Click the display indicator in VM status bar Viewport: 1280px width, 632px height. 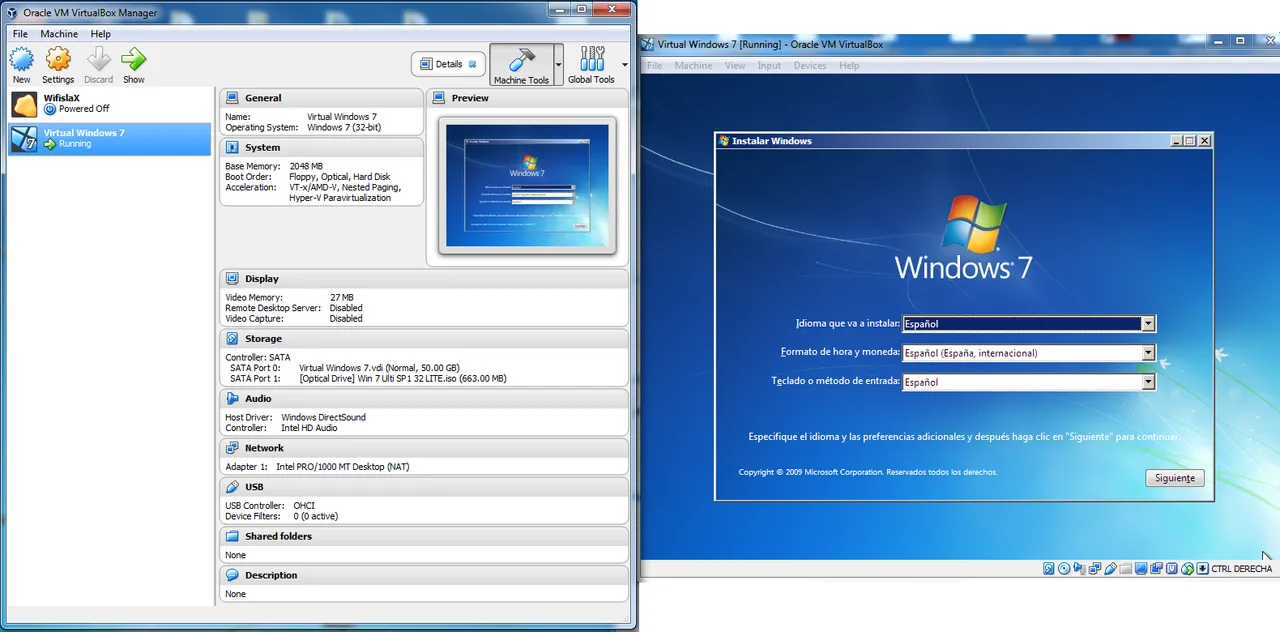click(x=1141, y=568)
